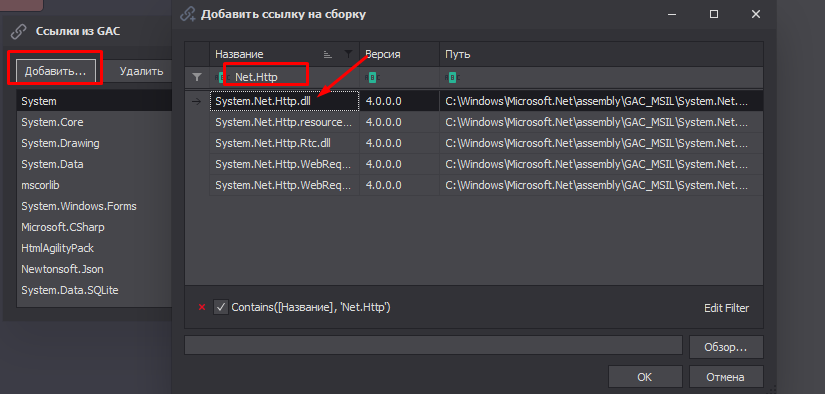This screenshot has width=825, height=394.
Task: Select HtmlAgilityPack reference
Action: [94, 248]
